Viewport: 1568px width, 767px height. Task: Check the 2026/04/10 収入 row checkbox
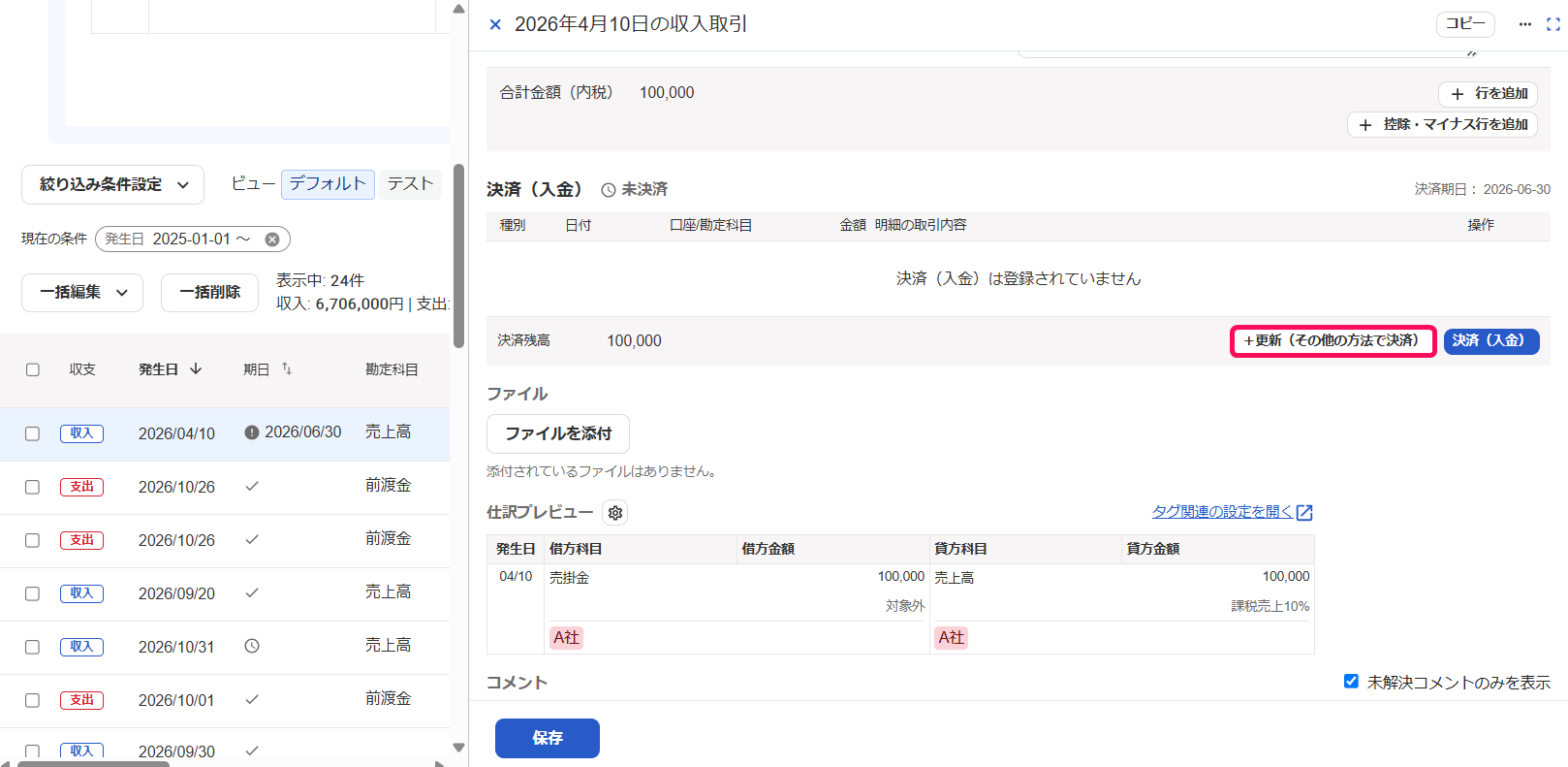(x=33, y=433)
